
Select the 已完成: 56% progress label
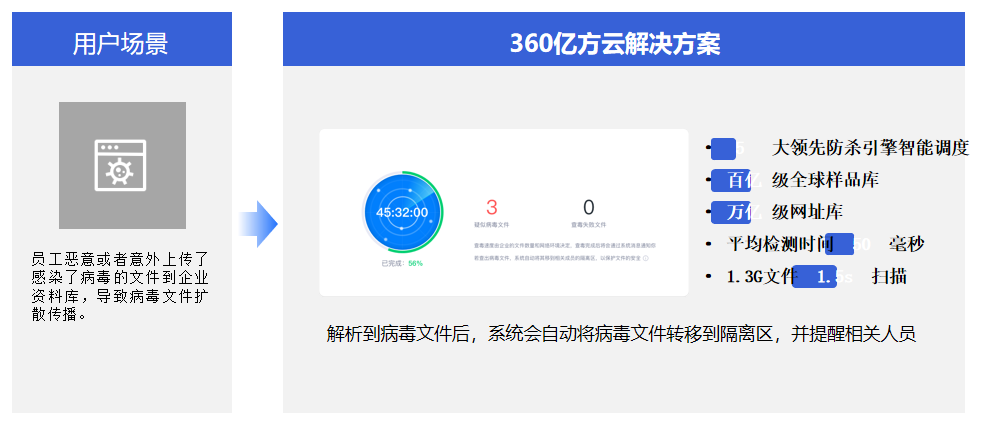[x=402, y=263]
